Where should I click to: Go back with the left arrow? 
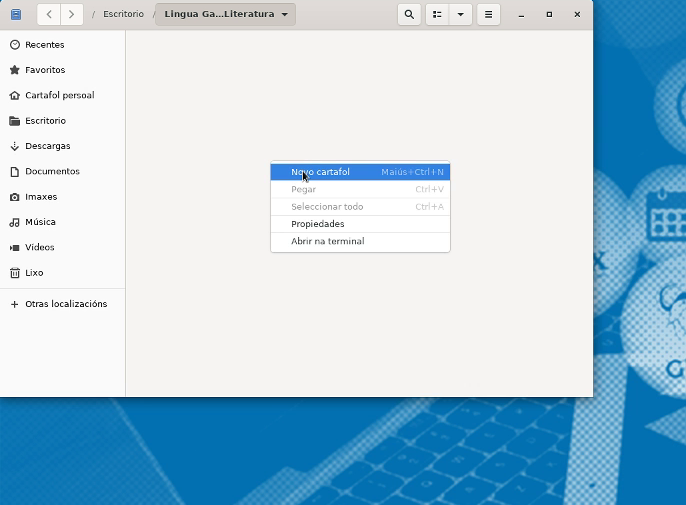pos(50,15)
